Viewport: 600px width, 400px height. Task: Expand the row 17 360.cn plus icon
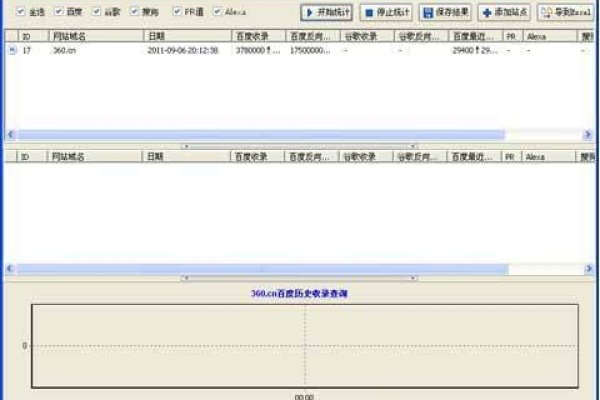coord(12,50)
